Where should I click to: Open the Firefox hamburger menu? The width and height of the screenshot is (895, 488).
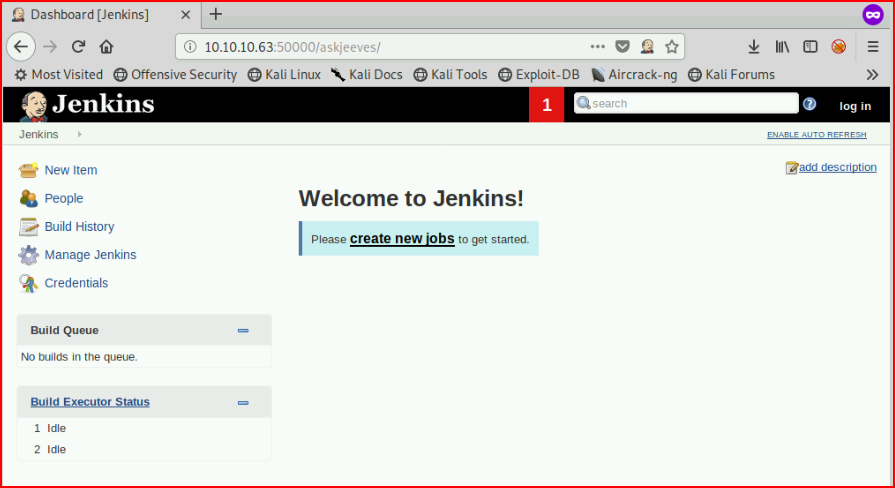(873, 47)
